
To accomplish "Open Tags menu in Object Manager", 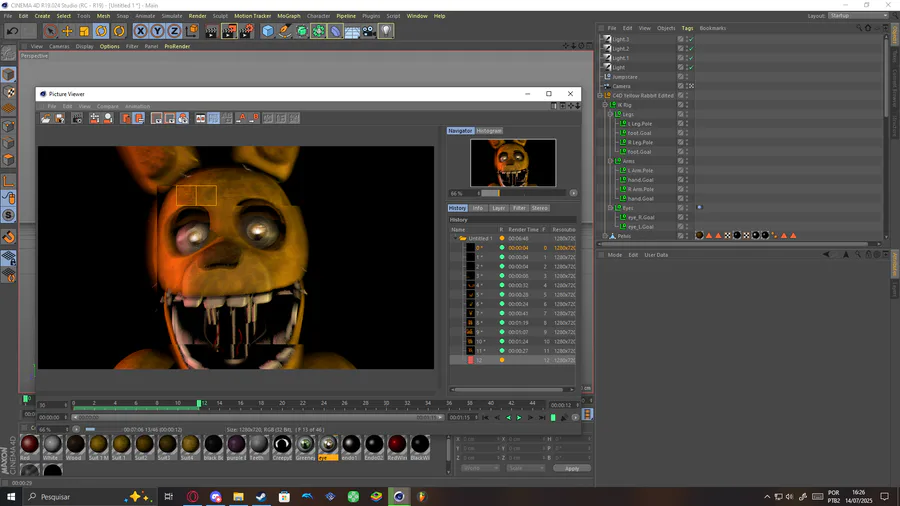I will [x=687, y=28].
